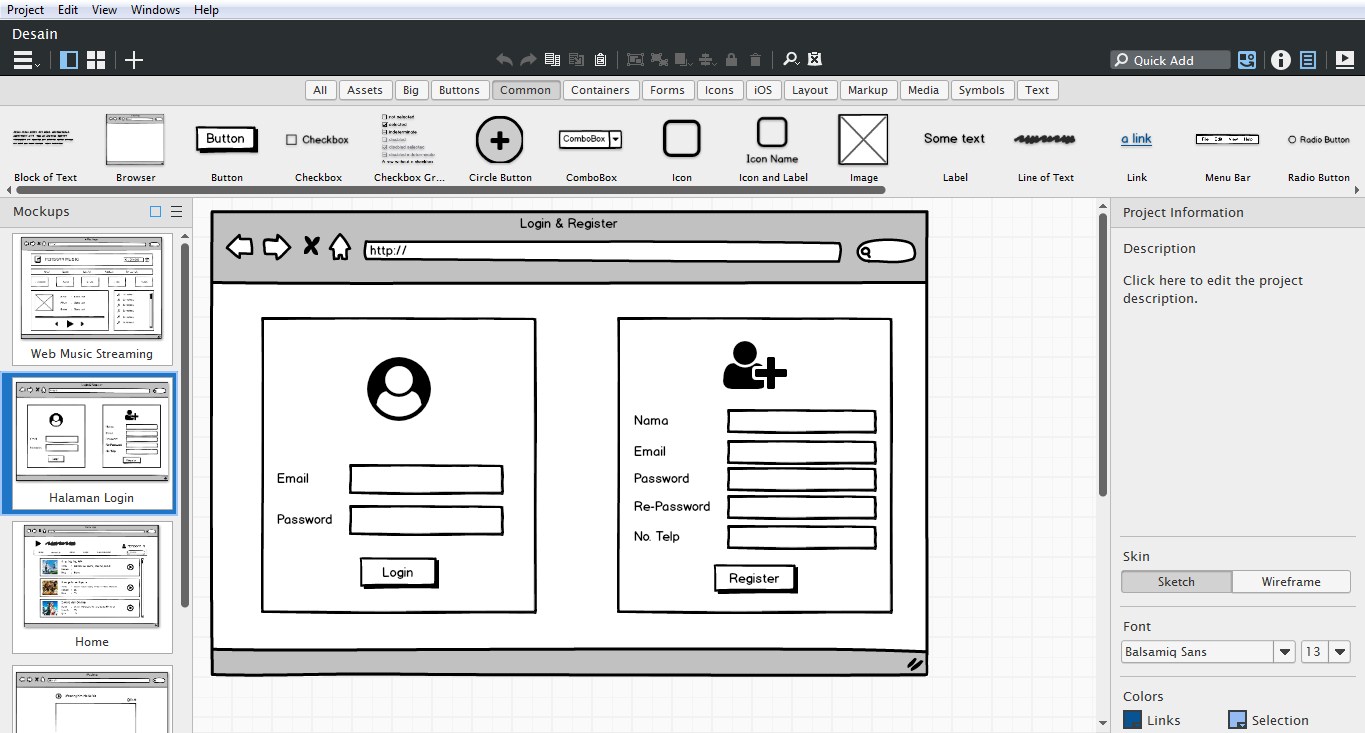1365x733 pixels.
Task: Toggle the notes panel icon
Action: click(1308, 60)
